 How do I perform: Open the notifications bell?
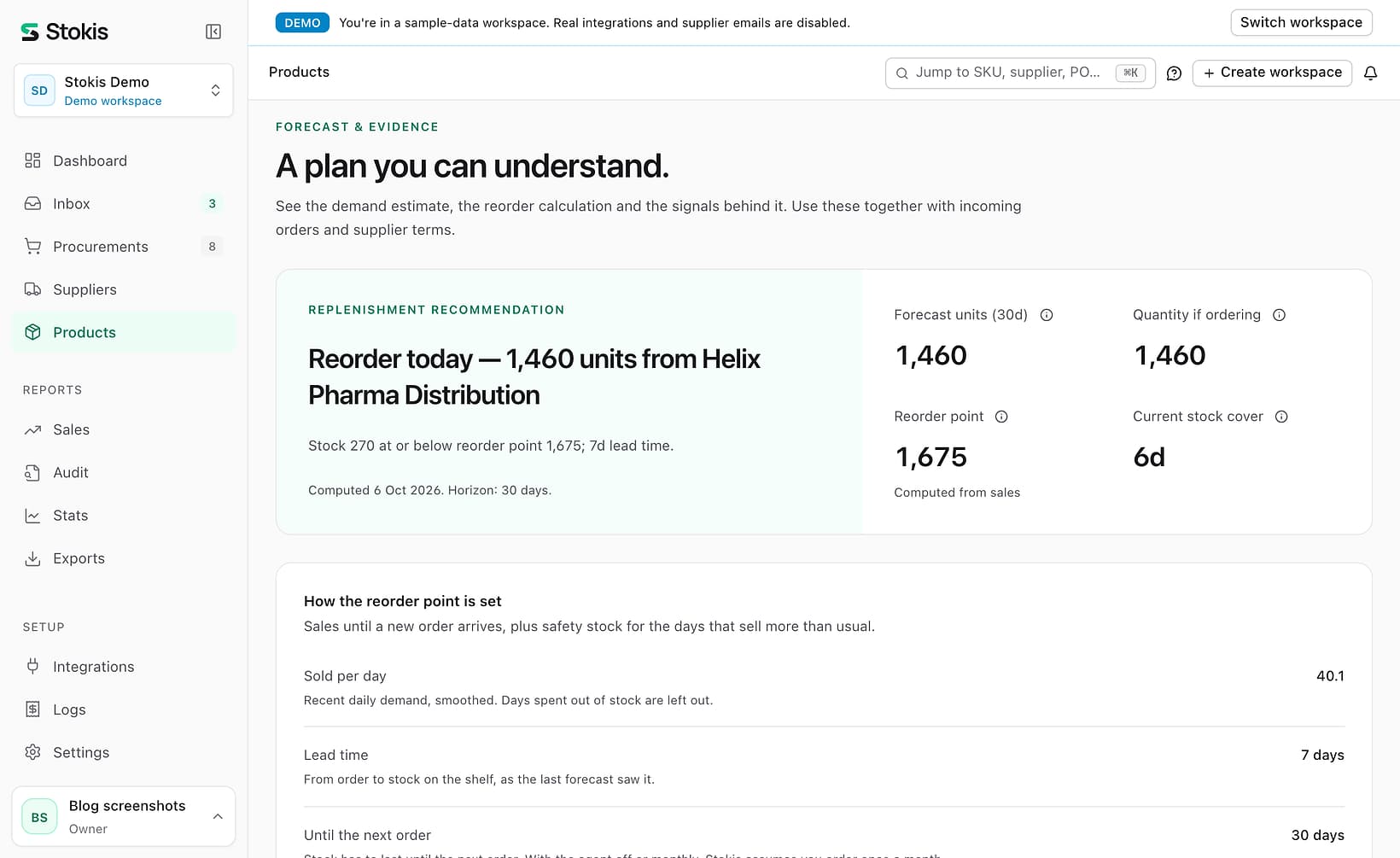[x=1370, y=73]
